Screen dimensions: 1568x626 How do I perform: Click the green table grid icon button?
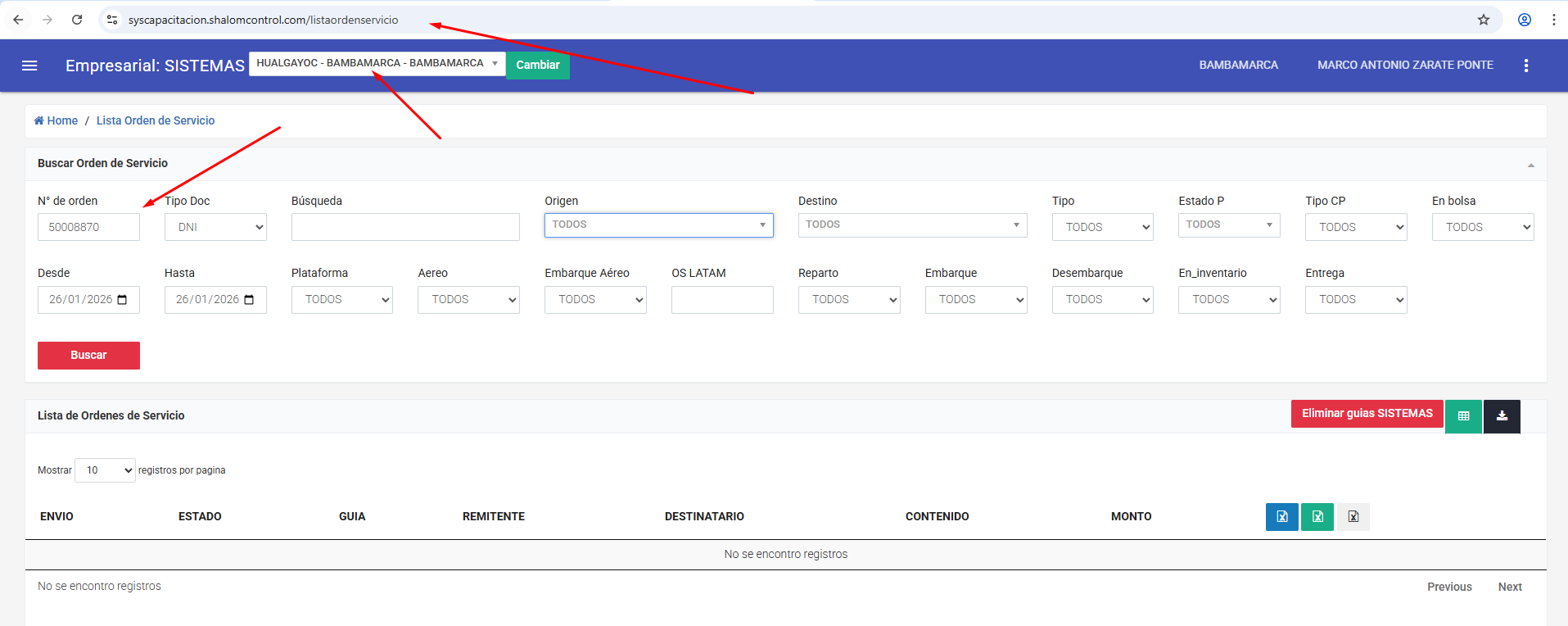tap(1463, 416)
